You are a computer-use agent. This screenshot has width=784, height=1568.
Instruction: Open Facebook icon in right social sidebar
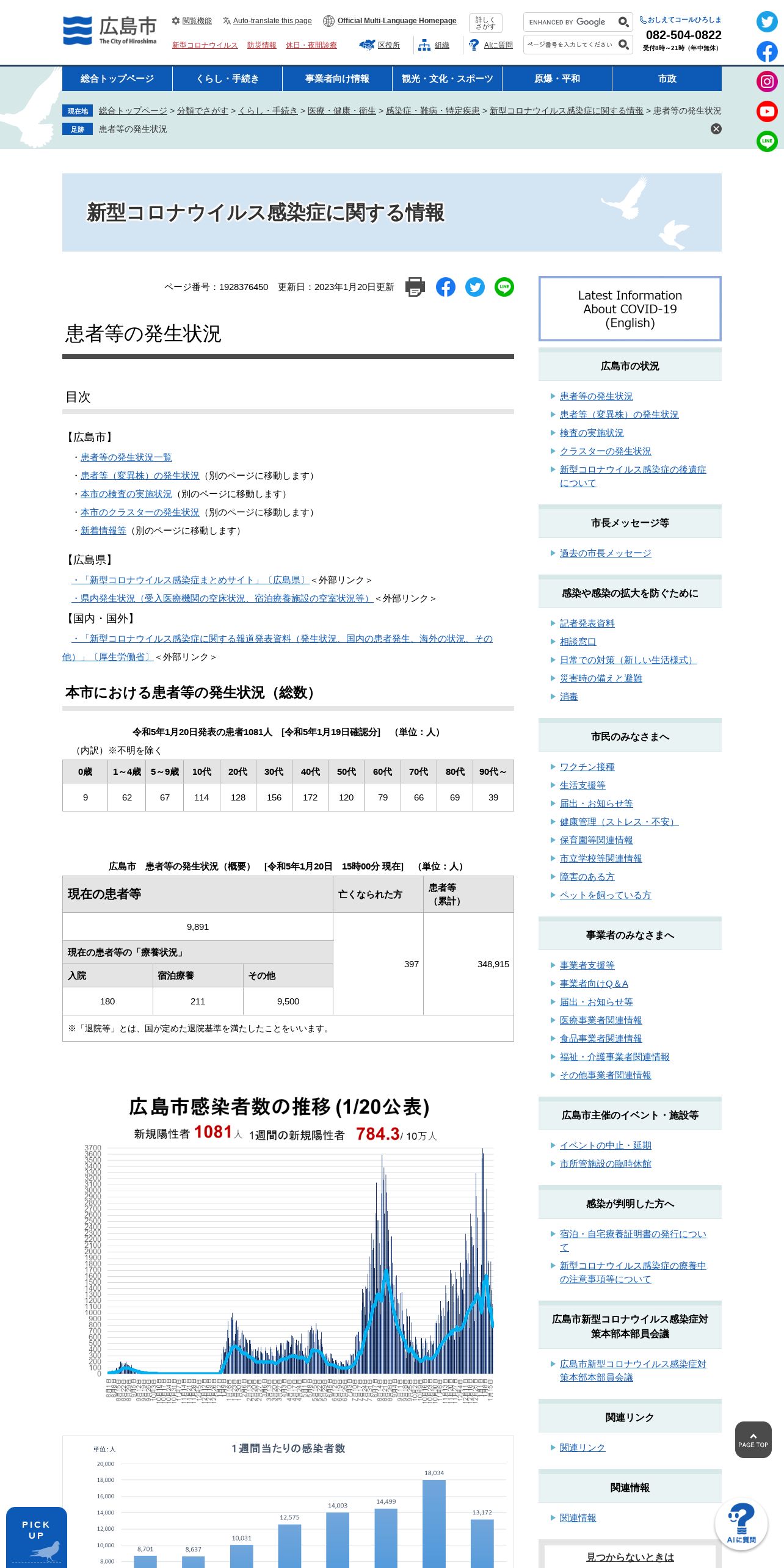767,52
